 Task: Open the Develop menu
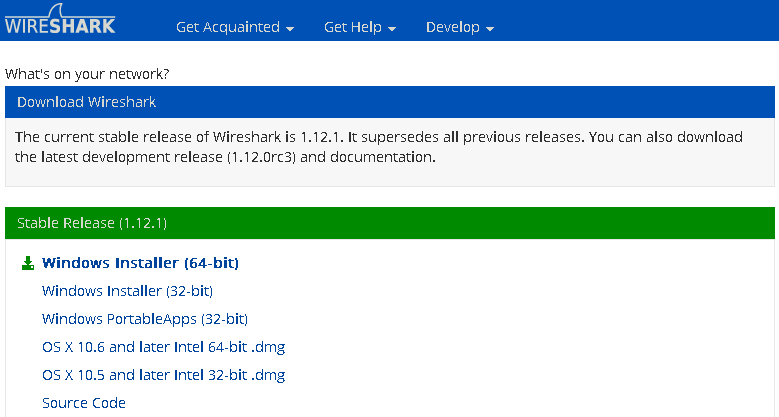click(460, 27)
